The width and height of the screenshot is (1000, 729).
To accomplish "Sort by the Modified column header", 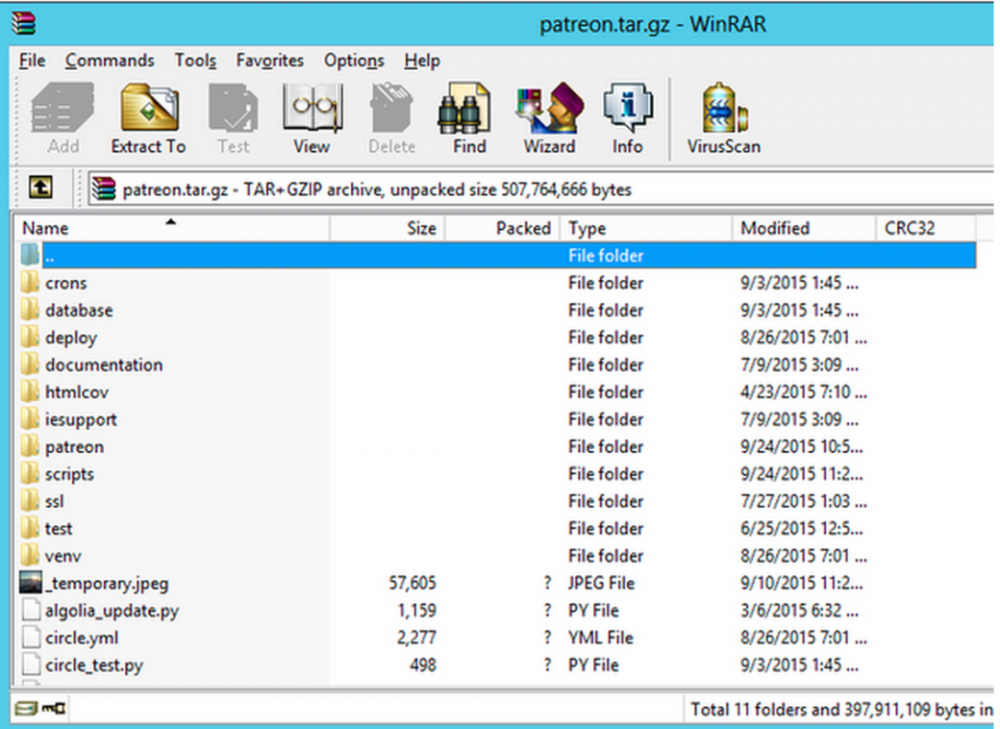I will 804,228.
